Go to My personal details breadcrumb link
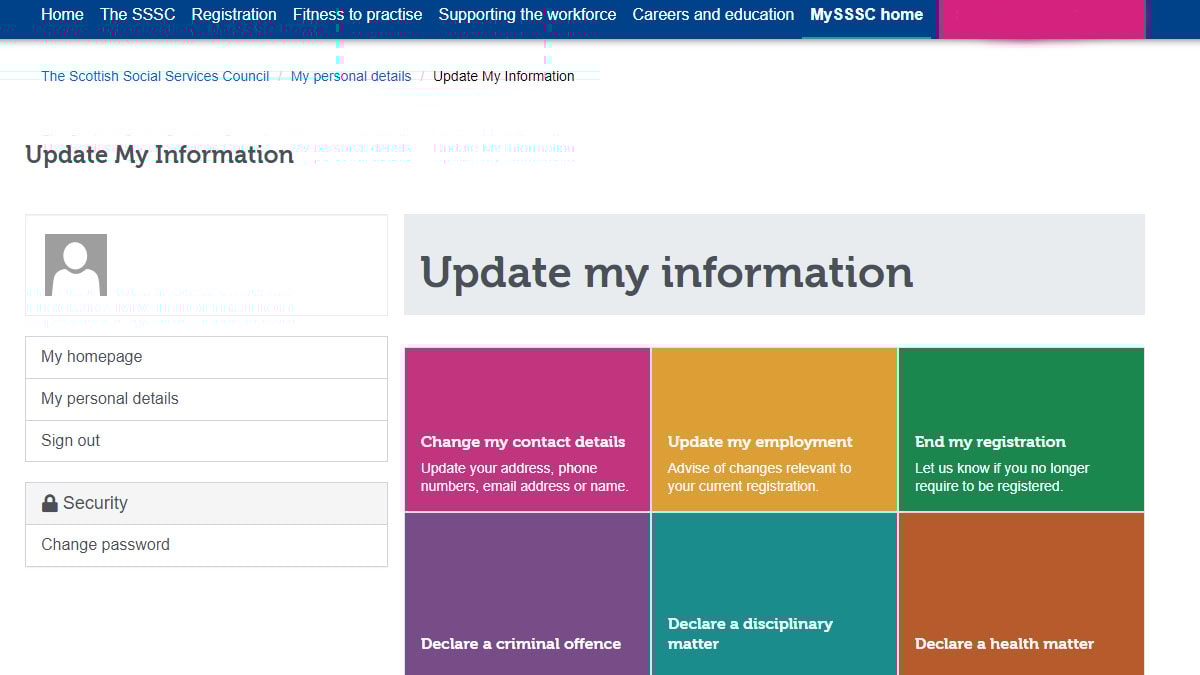 pyautogui.click(x=351, y=76)
